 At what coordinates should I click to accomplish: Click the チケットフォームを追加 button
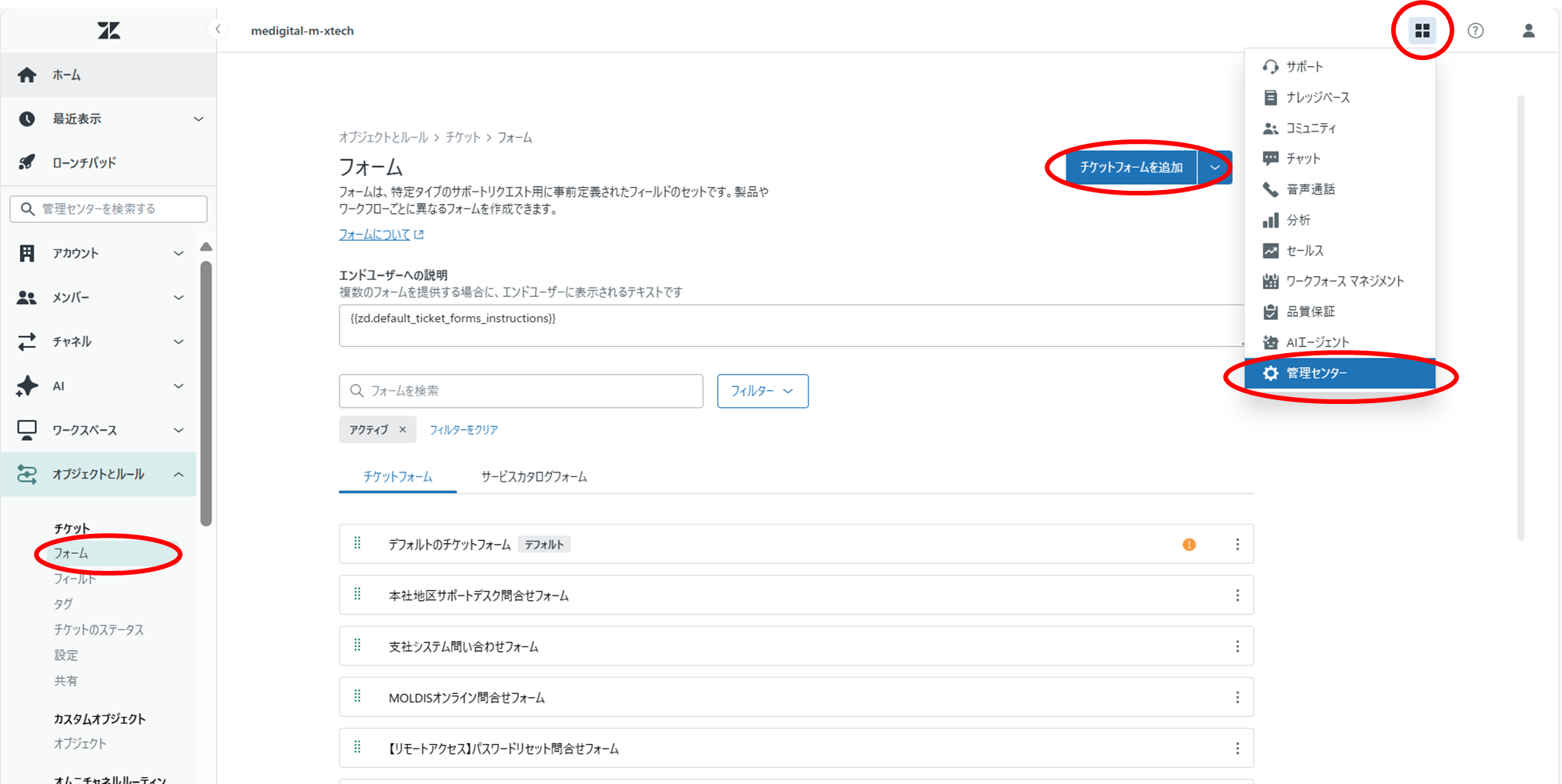coord(1130,168)
